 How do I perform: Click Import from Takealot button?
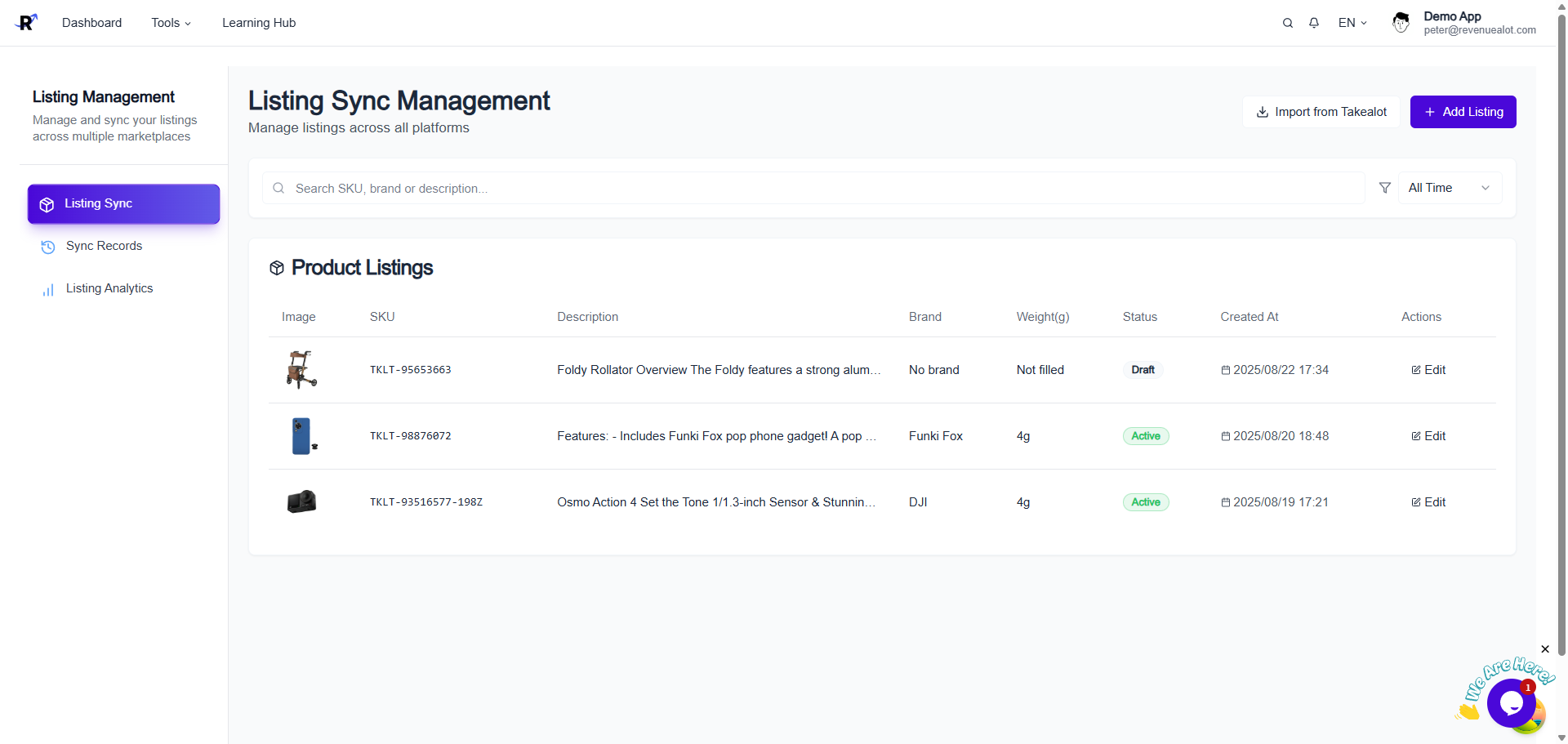[x=1321, y=112]
